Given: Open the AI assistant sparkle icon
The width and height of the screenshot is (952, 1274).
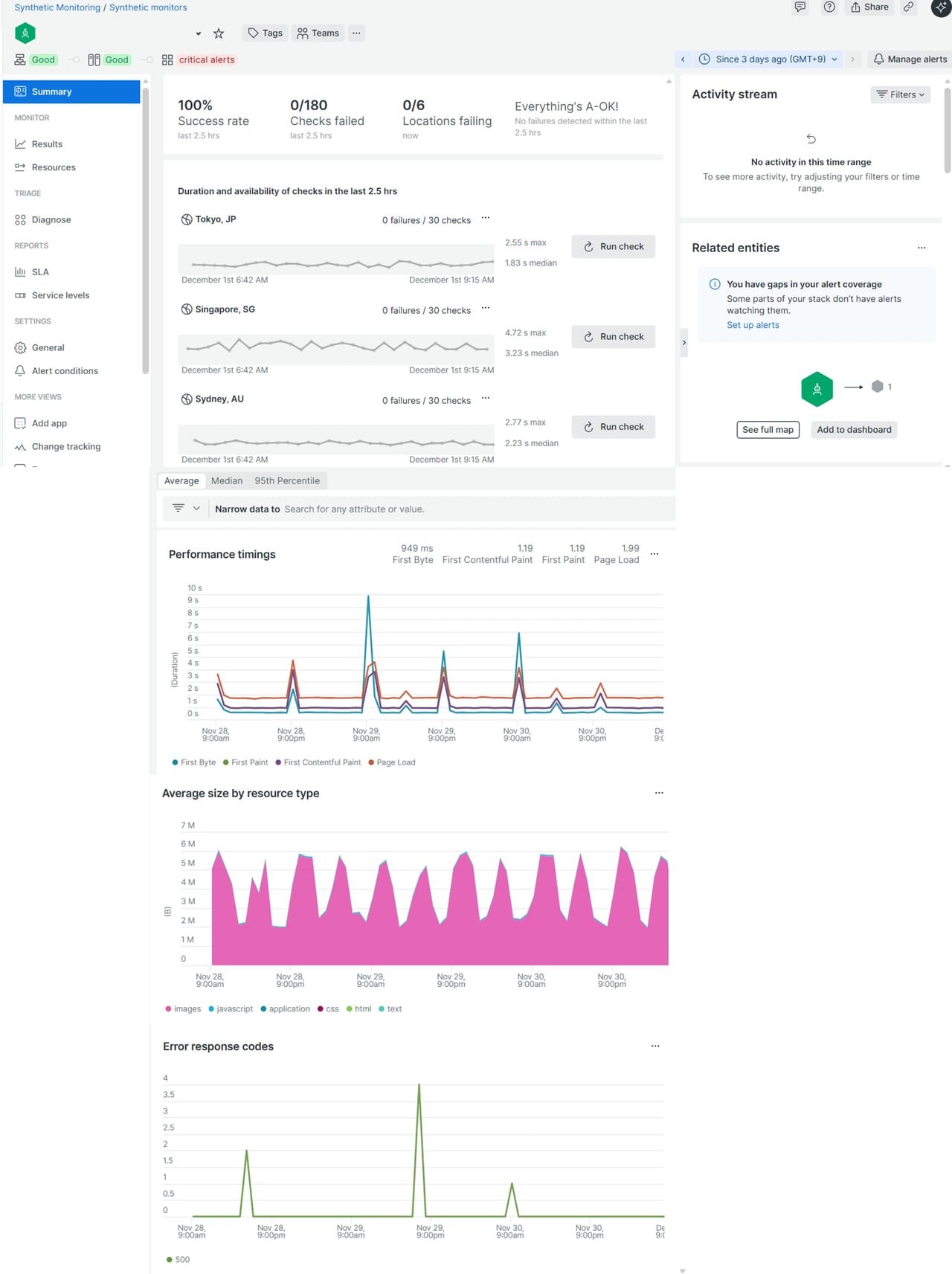Looking at the screenshot, I should click(941, 7).
